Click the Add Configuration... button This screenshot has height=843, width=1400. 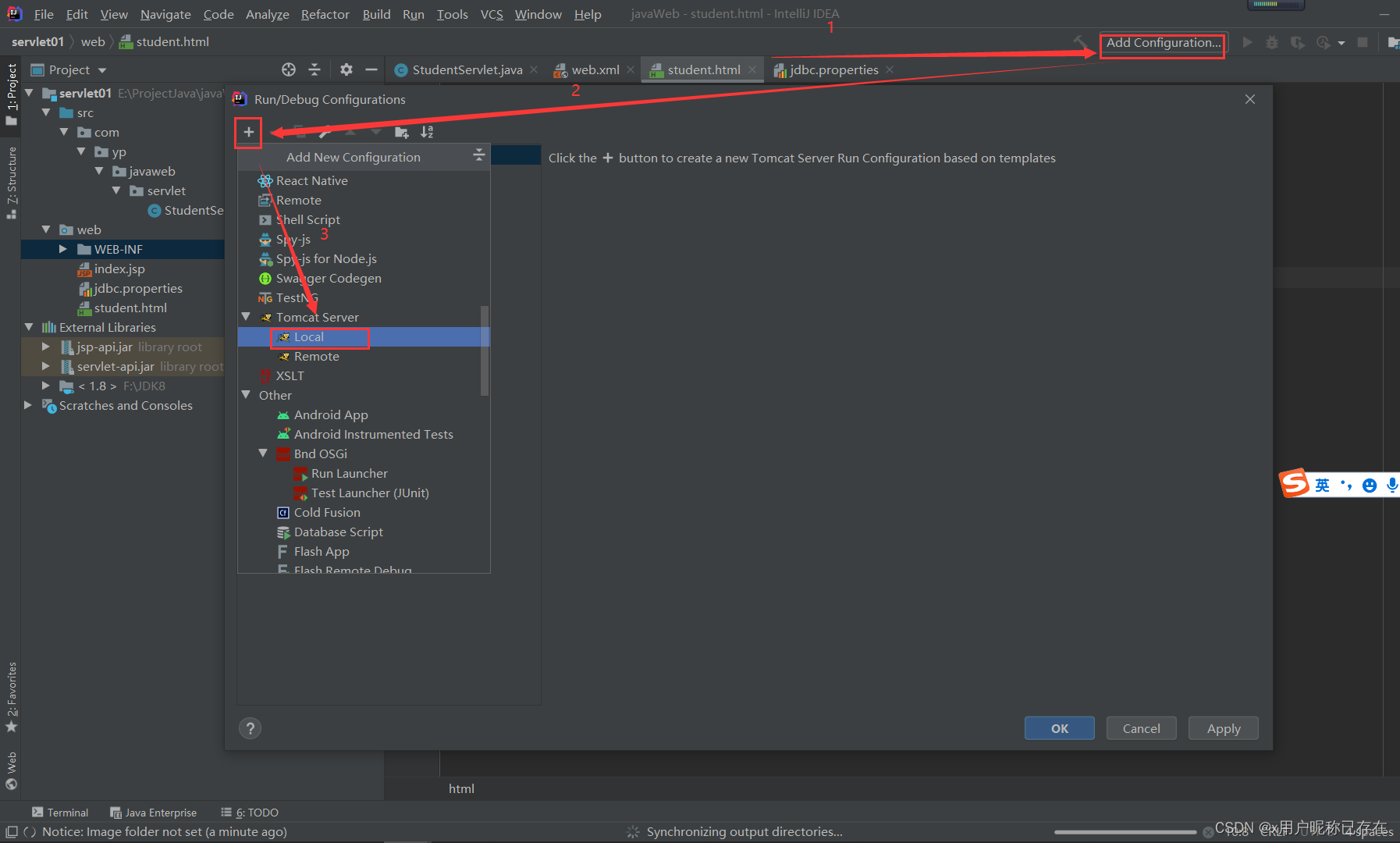click(x=1163, y=43)
